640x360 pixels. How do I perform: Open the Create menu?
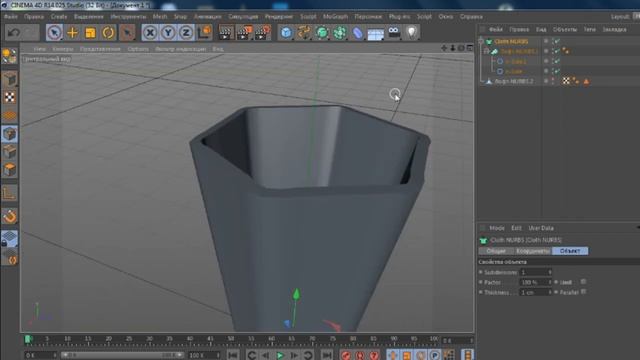[x=59, y=17]
